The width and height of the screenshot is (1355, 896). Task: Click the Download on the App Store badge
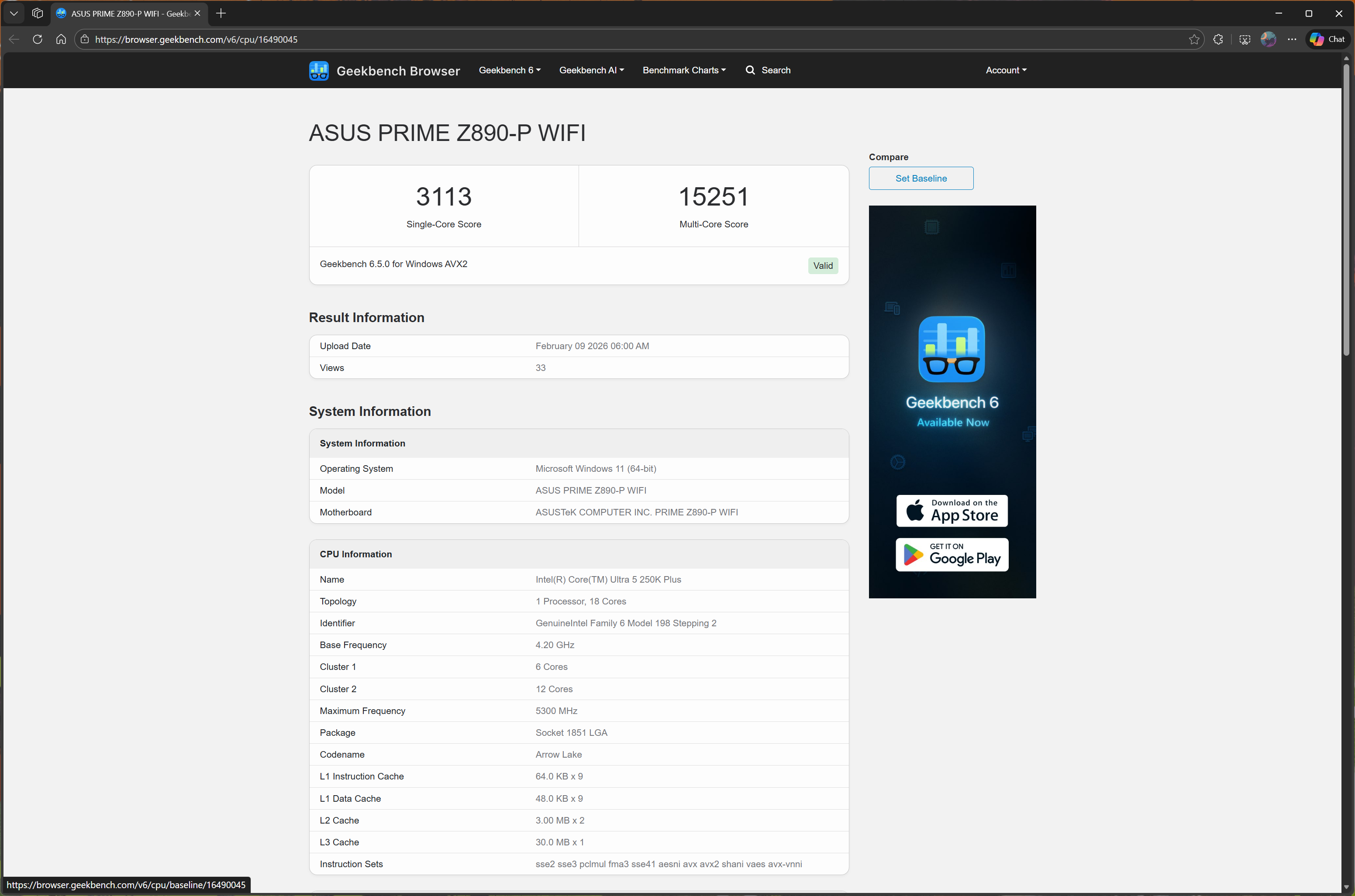coord(952,510)
